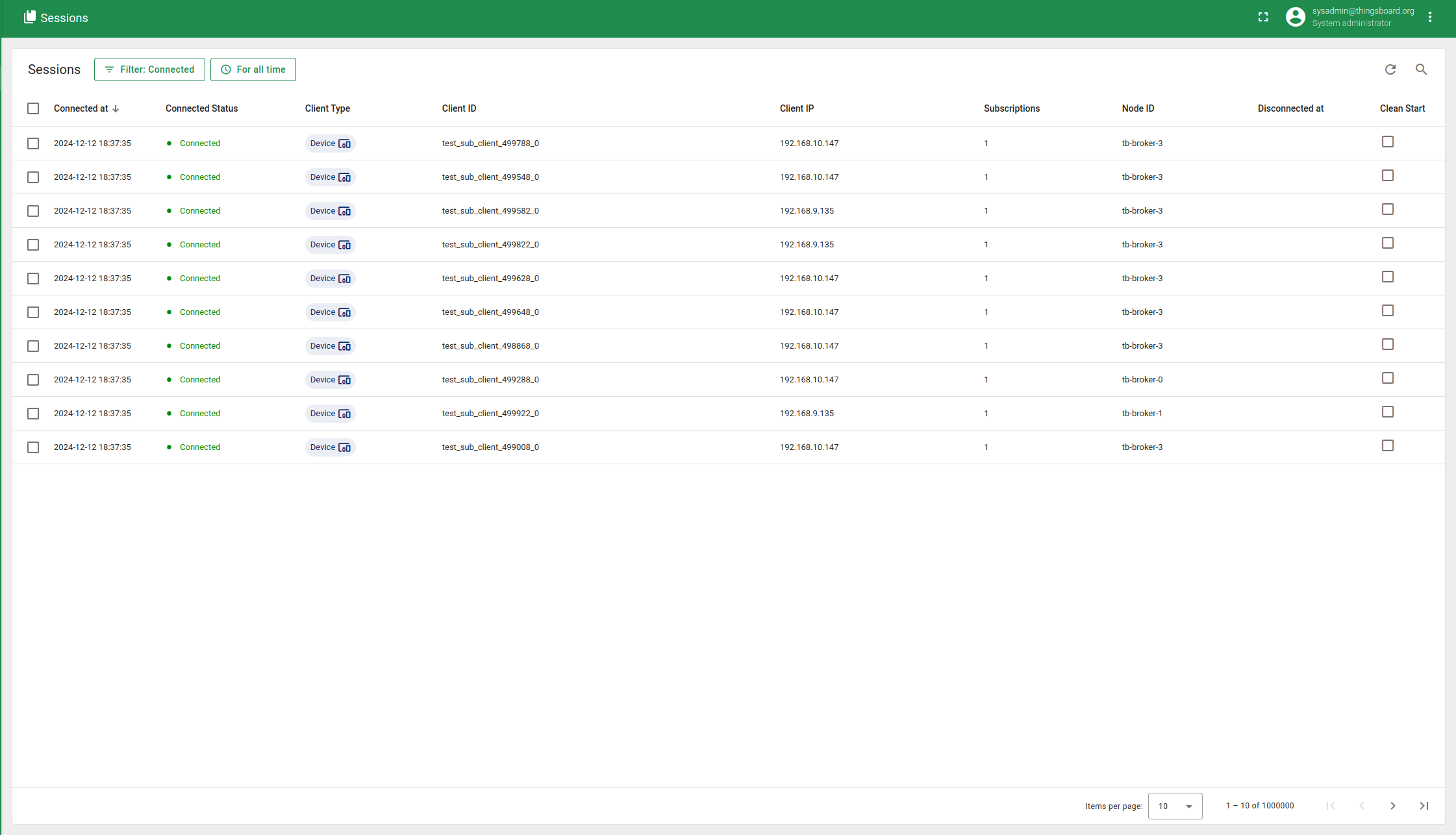Sort by Connected at column
This screenshot has width=1456, height=835.
81,108
